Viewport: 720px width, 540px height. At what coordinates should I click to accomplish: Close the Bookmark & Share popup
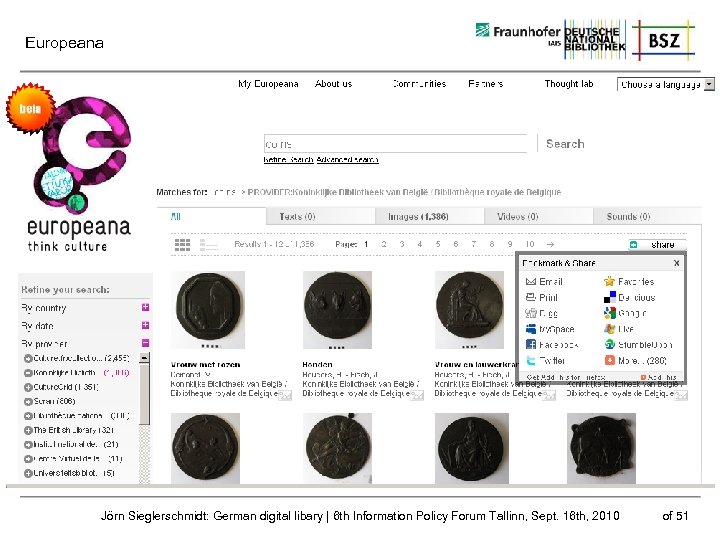[x=676, y=263]
